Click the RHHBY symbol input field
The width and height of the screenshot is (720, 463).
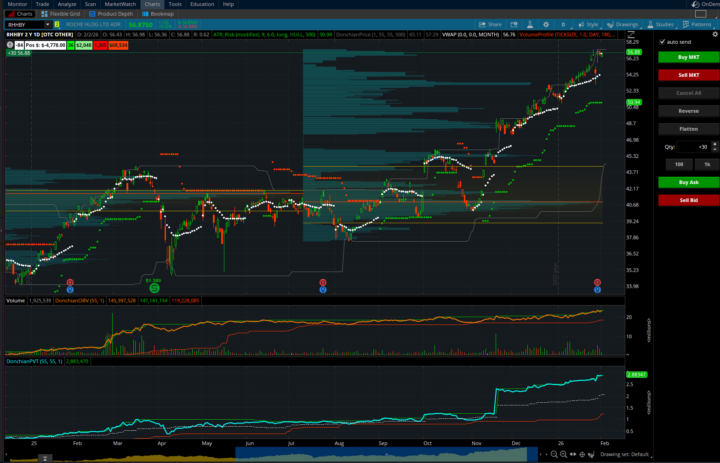(25, 25)
